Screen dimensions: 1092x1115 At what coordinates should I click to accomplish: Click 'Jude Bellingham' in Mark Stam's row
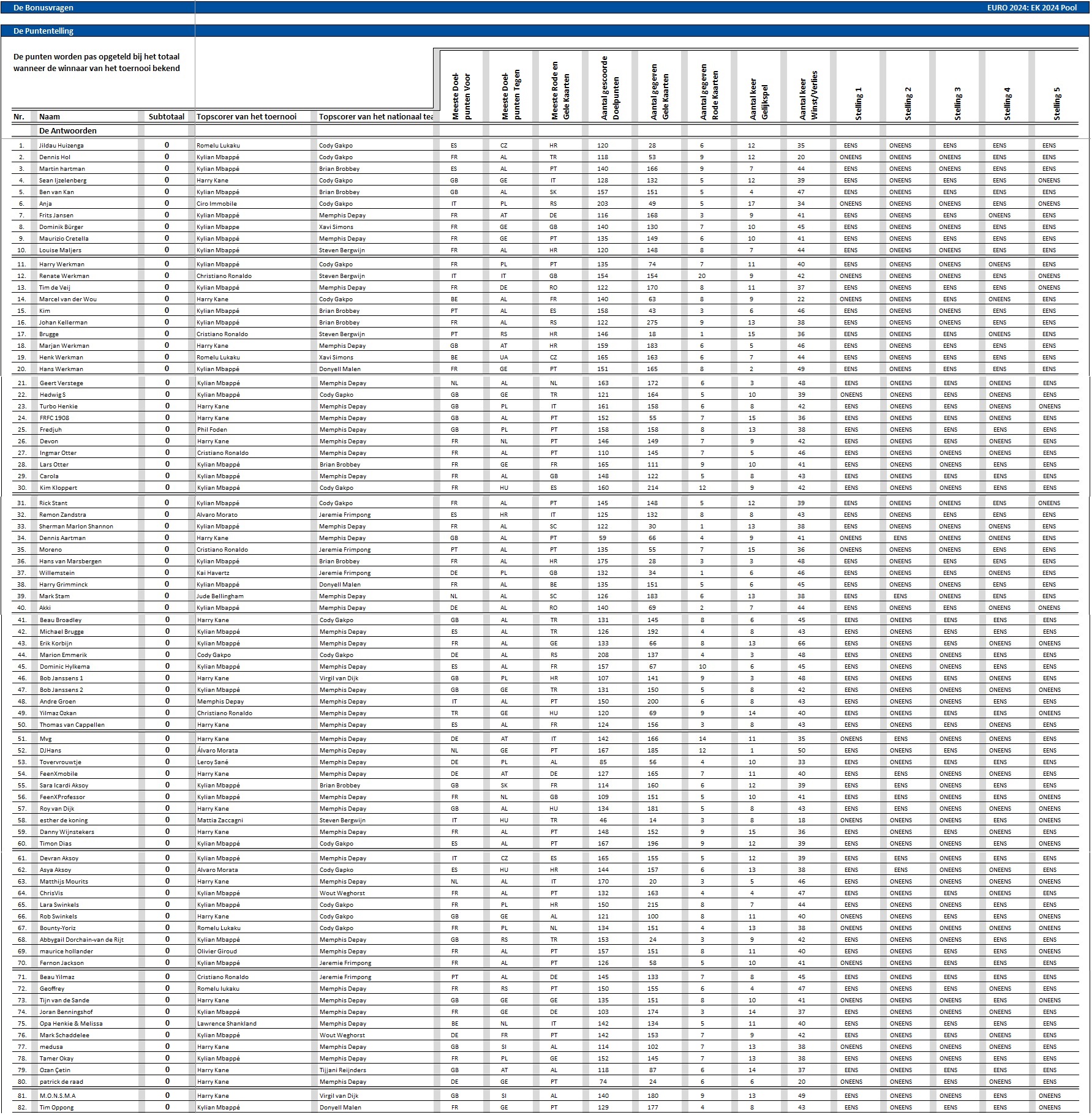tap(220, 596)
